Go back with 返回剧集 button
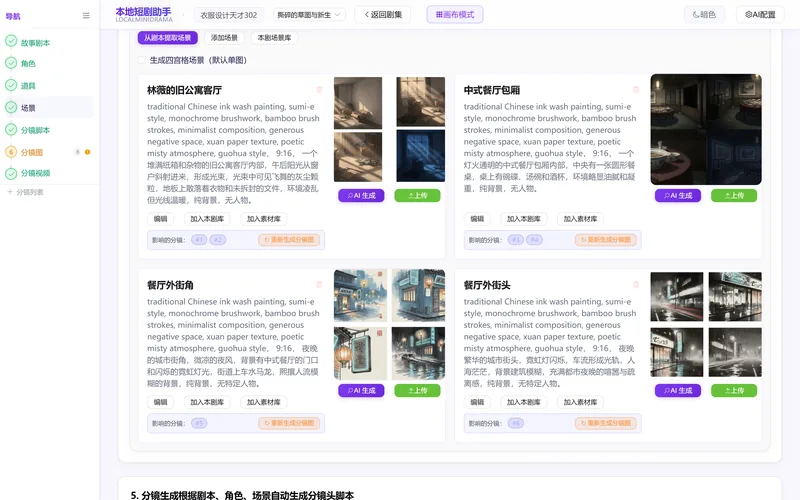Image resolution: width=800 pixels, height=500 pixels. [x=383, y=15]
